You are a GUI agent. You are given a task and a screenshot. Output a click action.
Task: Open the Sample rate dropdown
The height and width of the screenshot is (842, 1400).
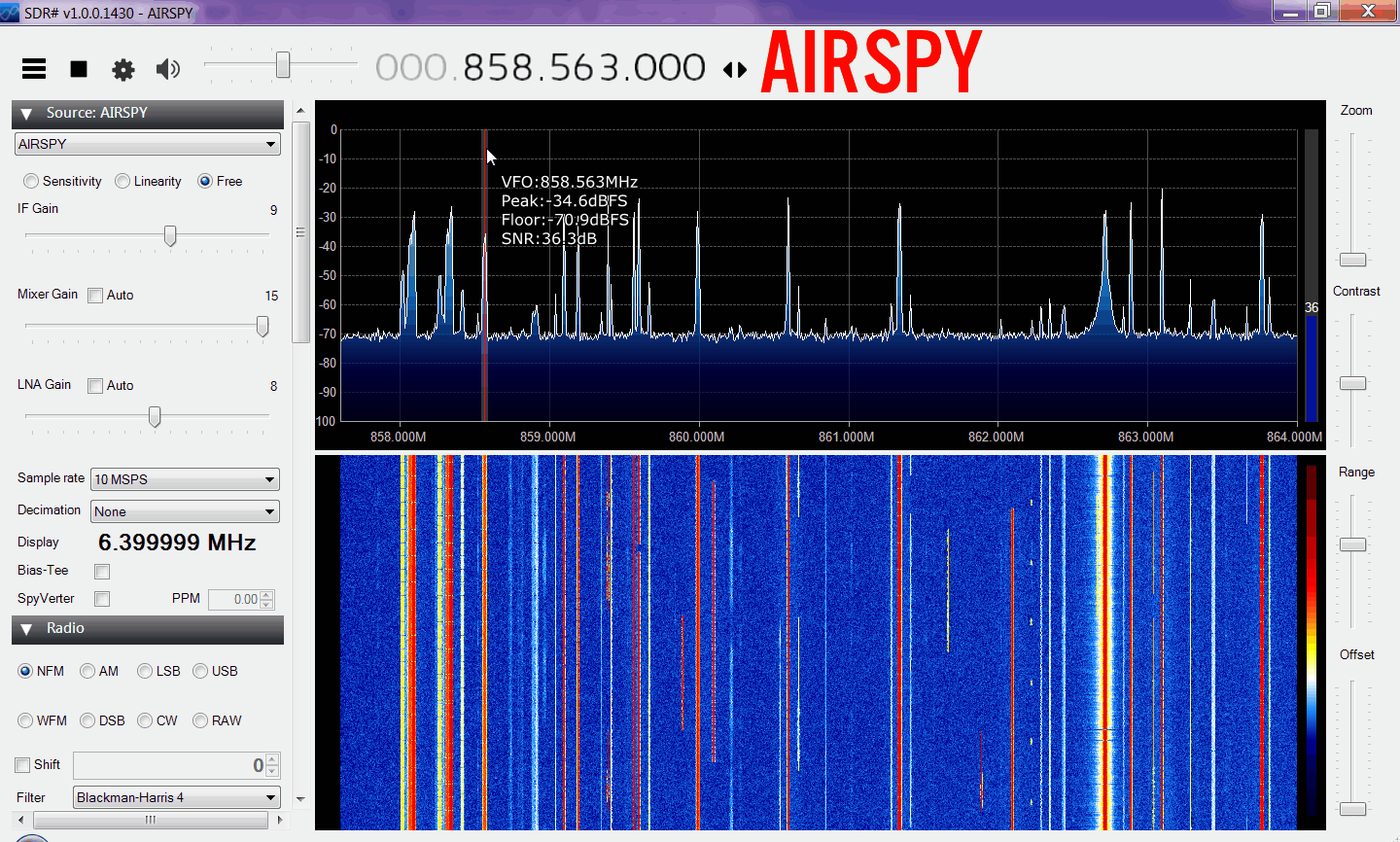point(185,479)
